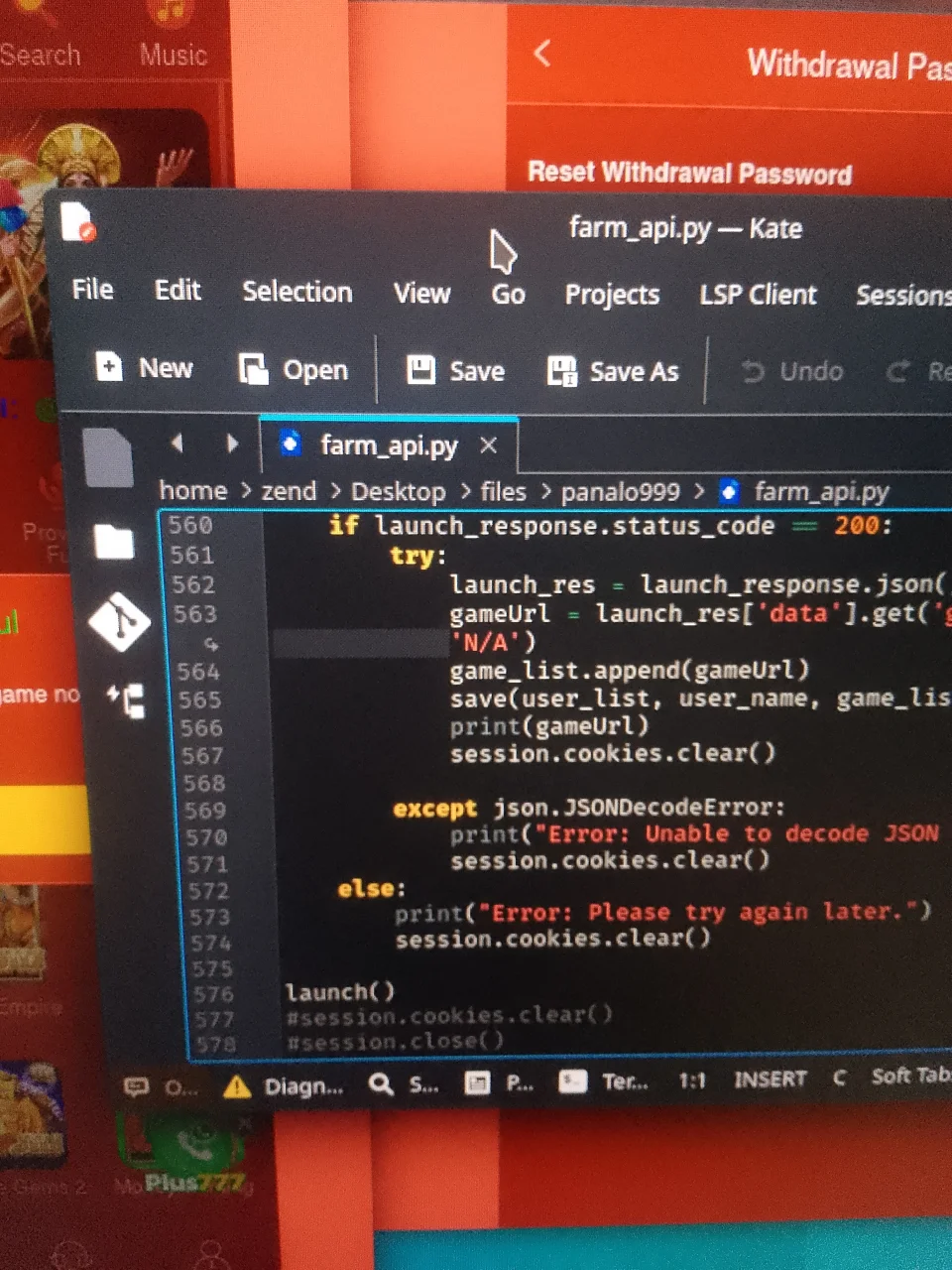Open the View menu

coord(421,293)
